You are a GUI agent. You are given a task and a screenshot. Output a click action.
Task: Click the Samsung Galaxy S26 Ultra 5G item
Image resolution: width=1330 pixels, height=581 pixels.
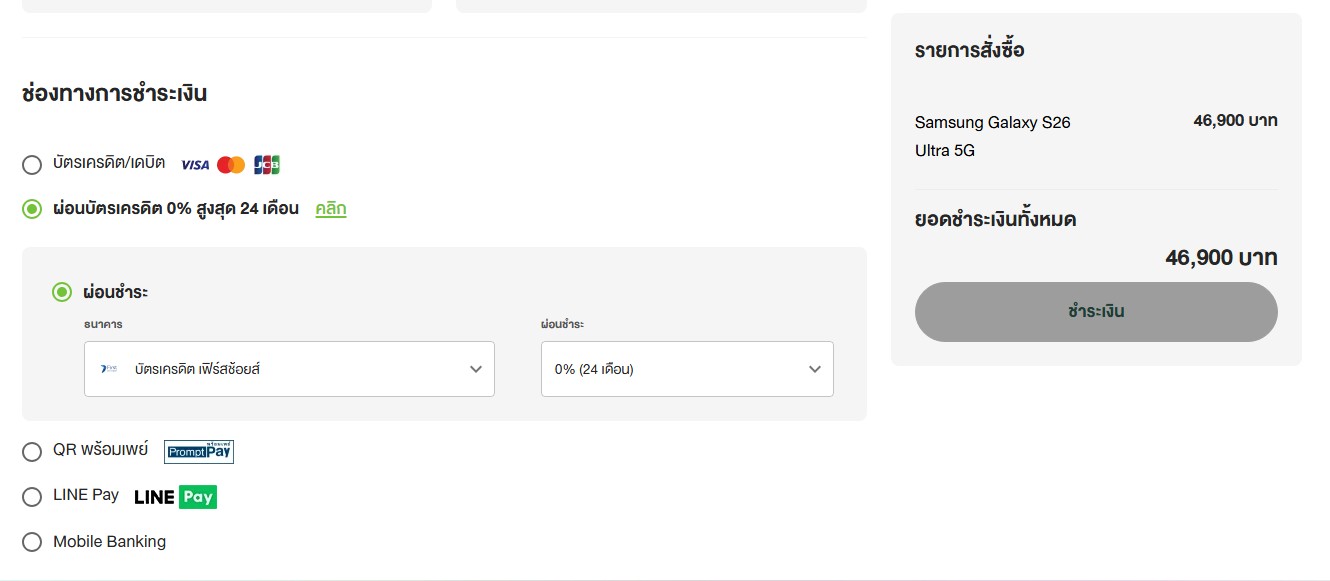coord(992,136)
